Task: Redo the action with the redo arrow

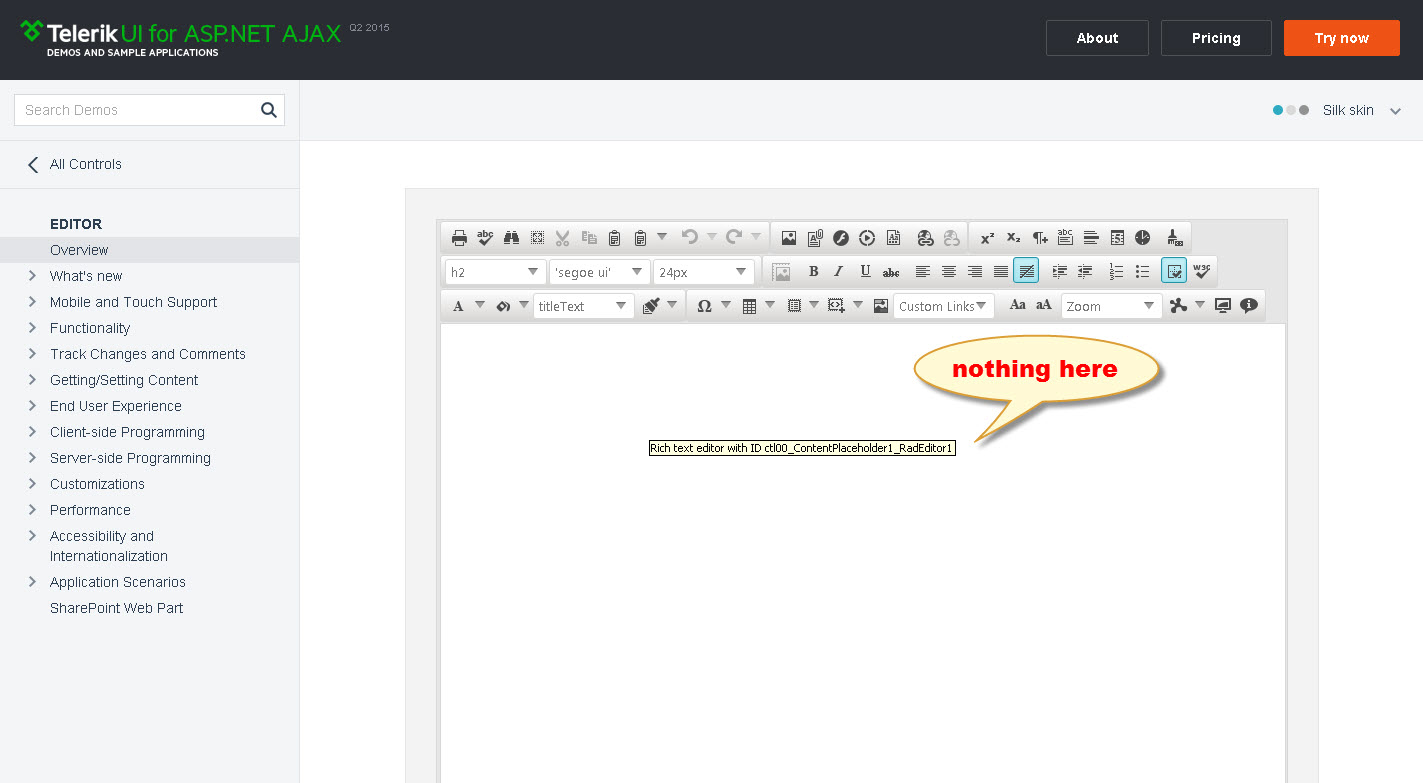Action: (733, 237)
